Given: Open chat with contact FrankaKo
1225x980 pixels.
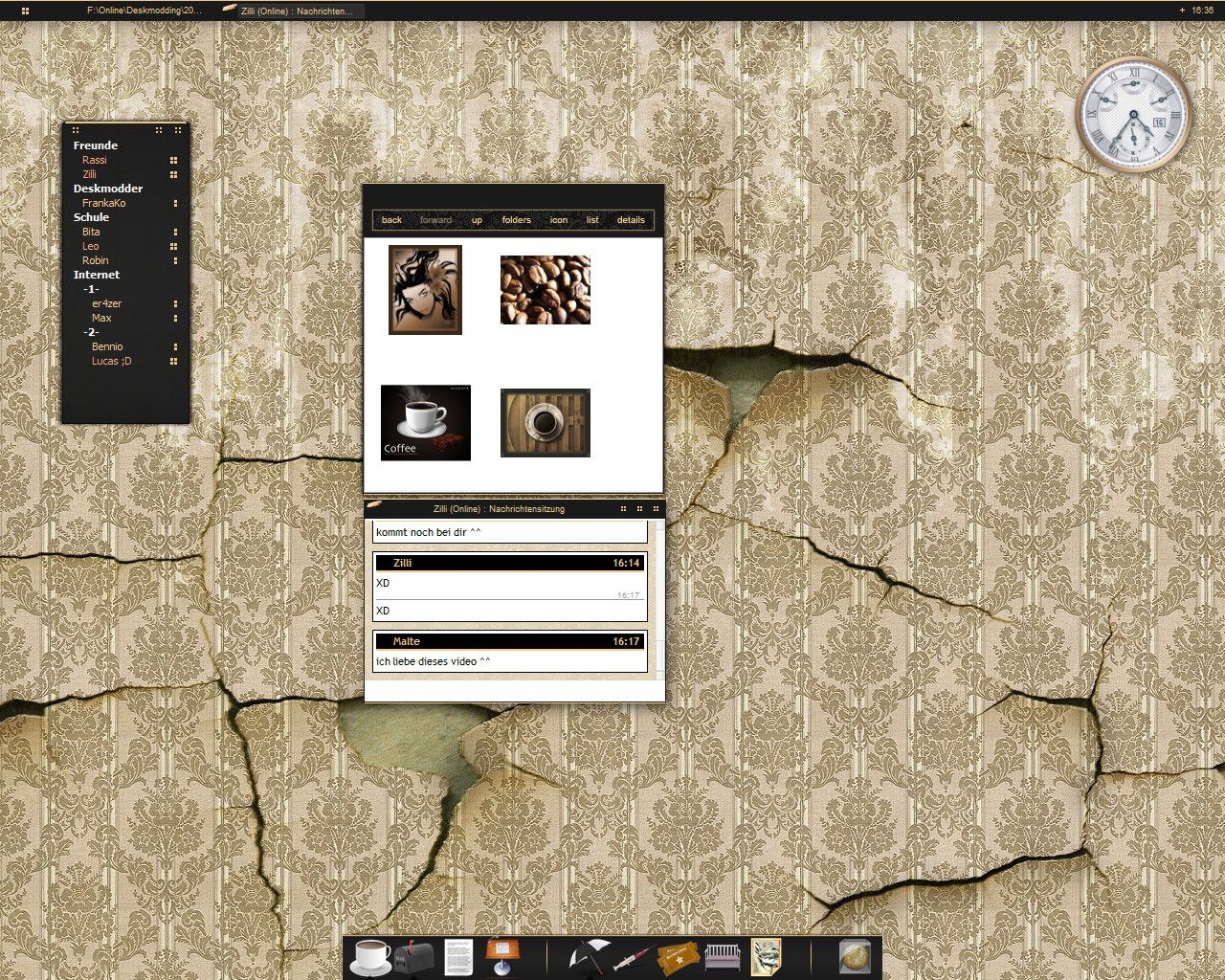Looking at the screenshot, I should coord(103,203).
